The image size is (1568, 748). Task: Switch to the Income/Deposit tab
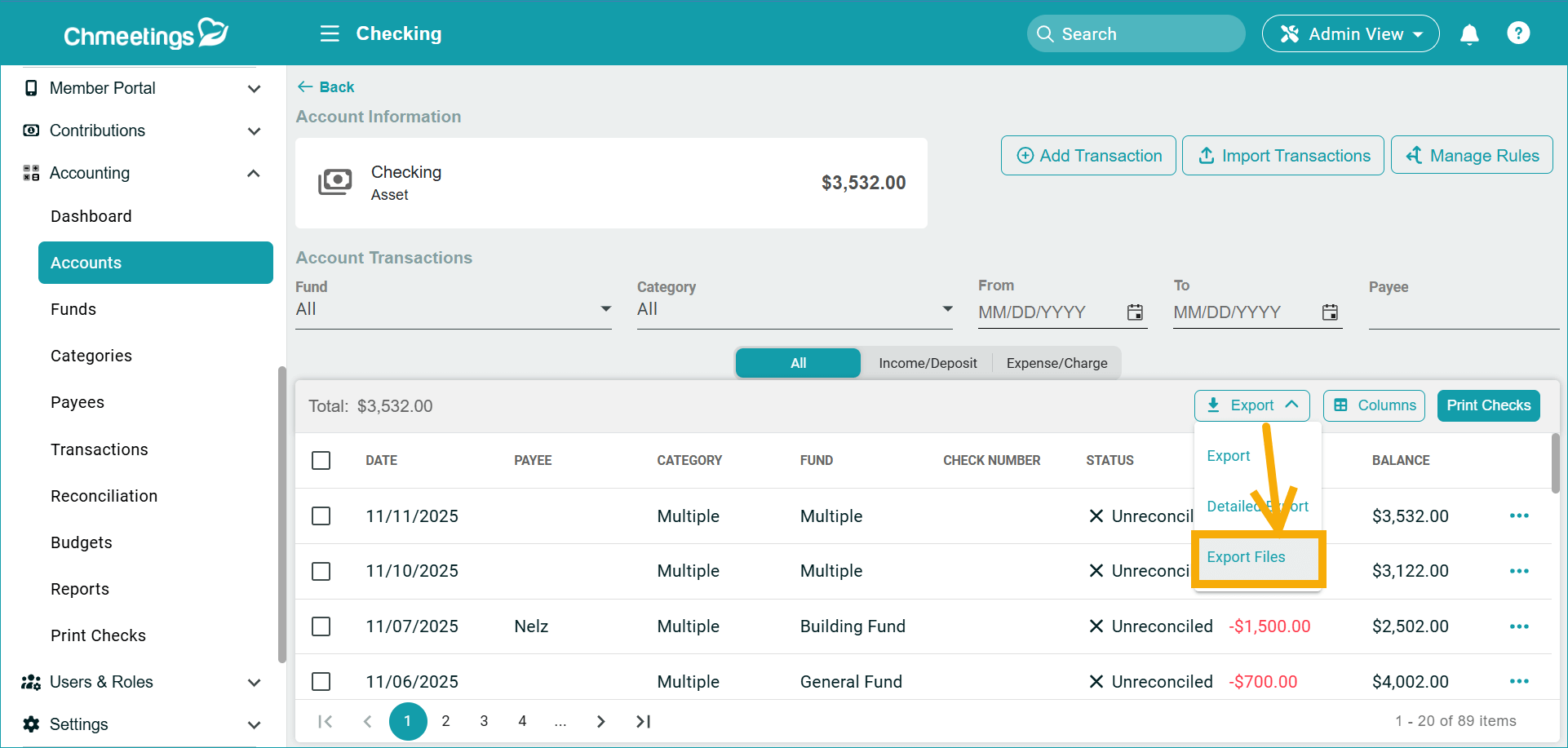pos(927,363)
